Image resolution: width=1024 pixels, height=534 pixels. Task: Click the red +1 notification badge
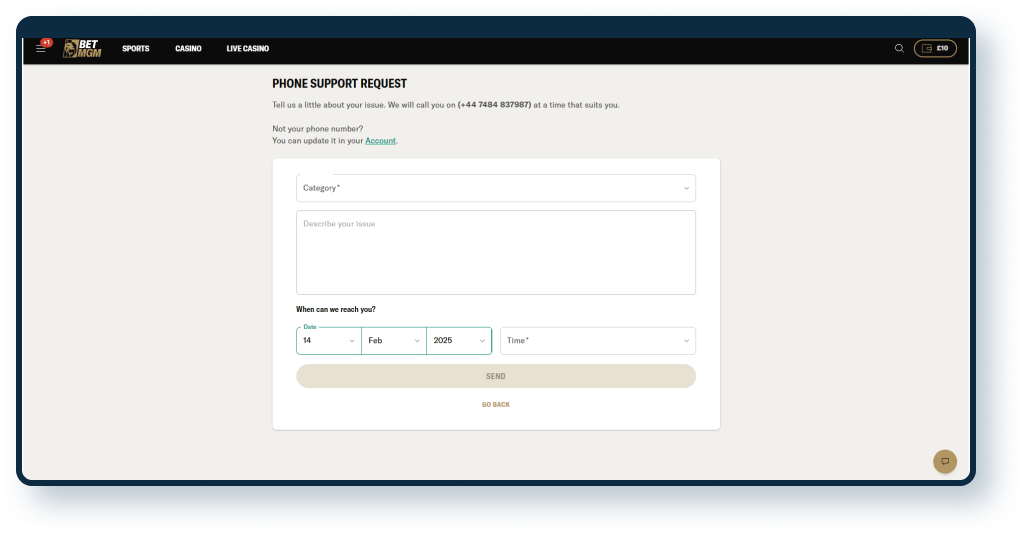pos(46,42)
